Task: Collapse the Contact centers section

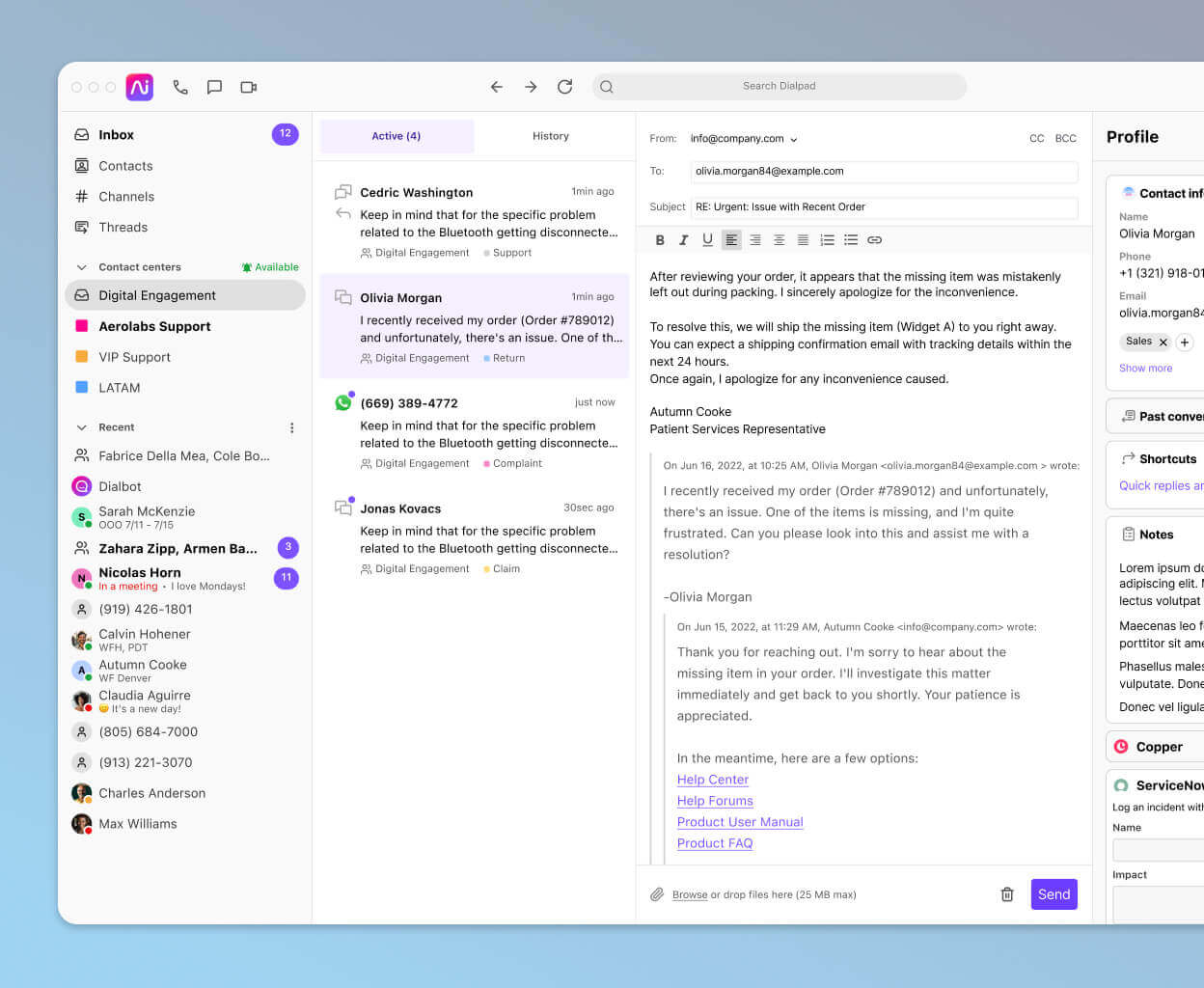Action: tap(82, 266)
